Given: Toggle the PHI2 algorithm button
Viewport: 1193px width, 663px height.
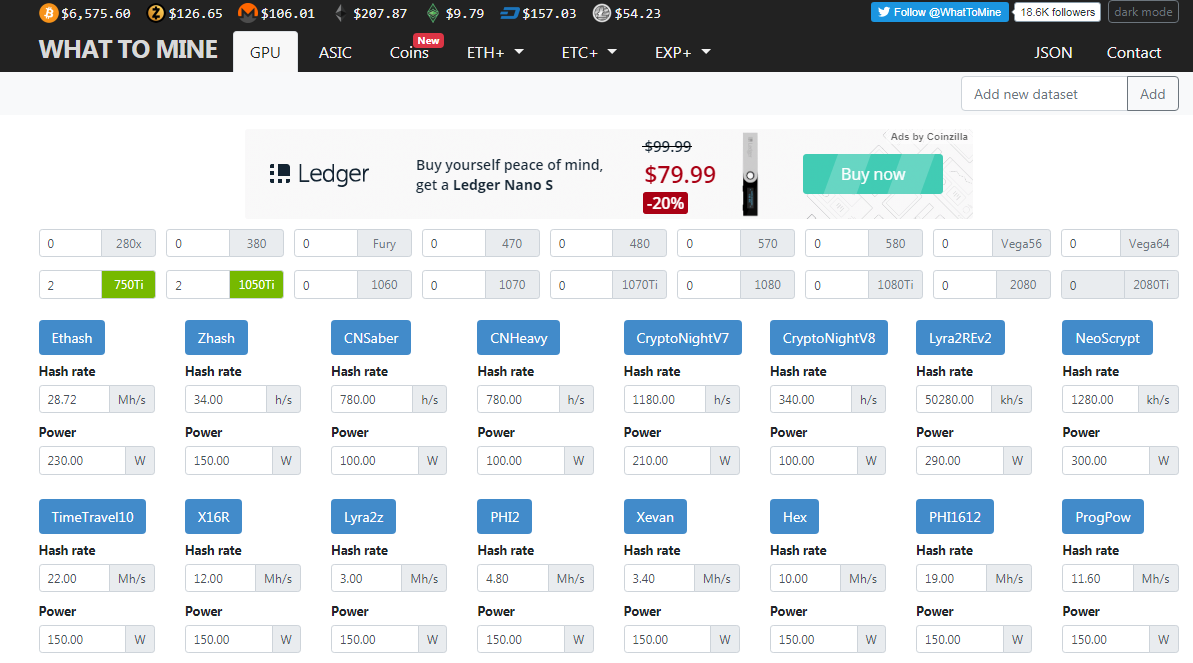Looking at the screenshot, I should 504,517.
